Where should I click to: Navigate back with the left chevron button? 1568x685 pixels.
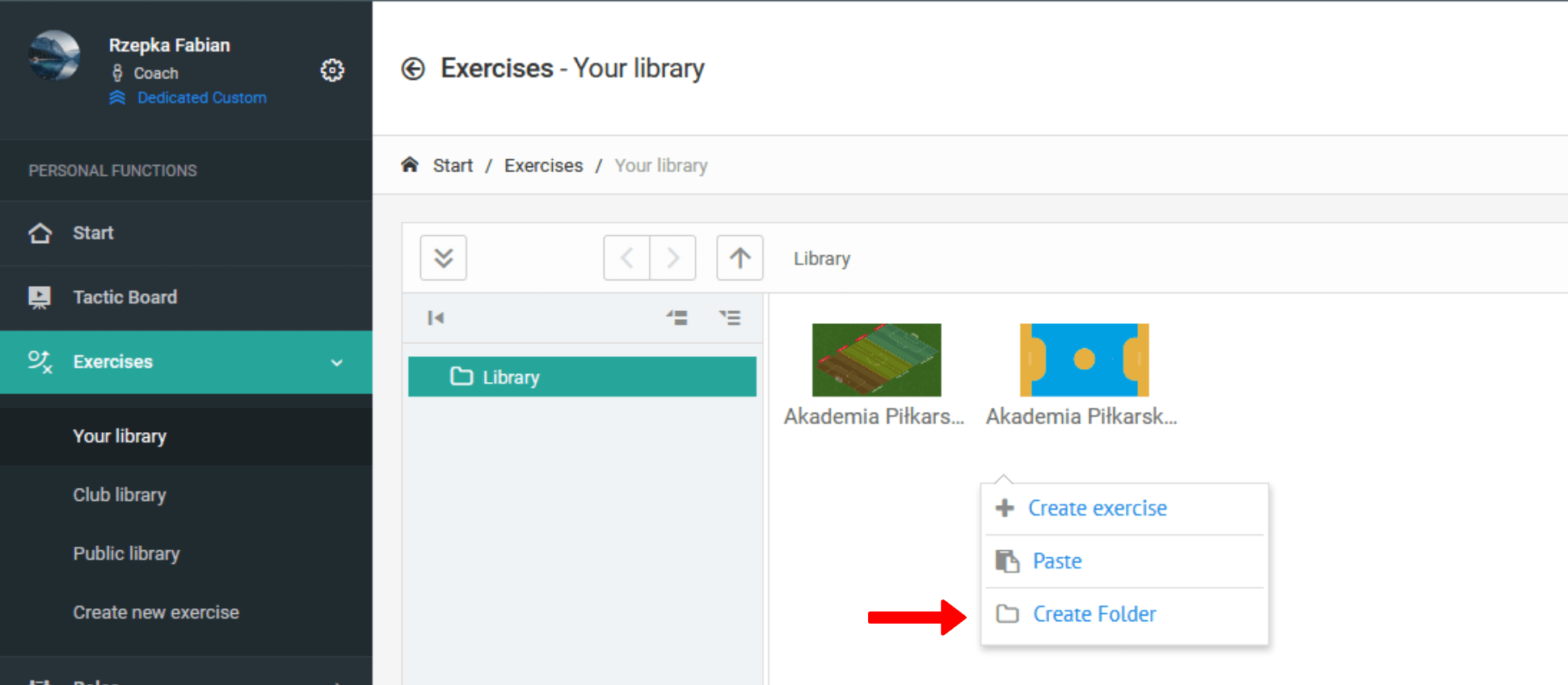click(x=626, y=258)
